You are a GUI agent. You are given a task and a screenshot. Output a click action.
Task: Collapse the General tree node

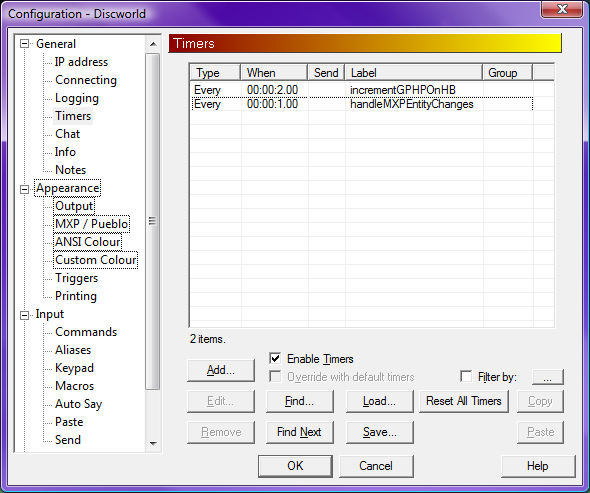point(24,44)
